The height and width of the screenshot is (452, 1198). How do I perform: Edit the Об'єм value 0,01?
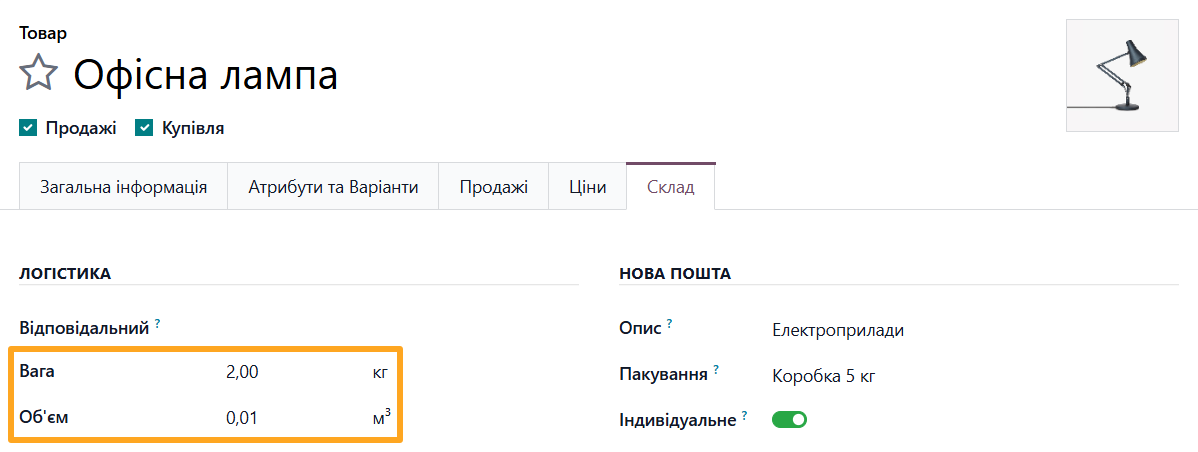pyautogui.click(x=242, y=418)
